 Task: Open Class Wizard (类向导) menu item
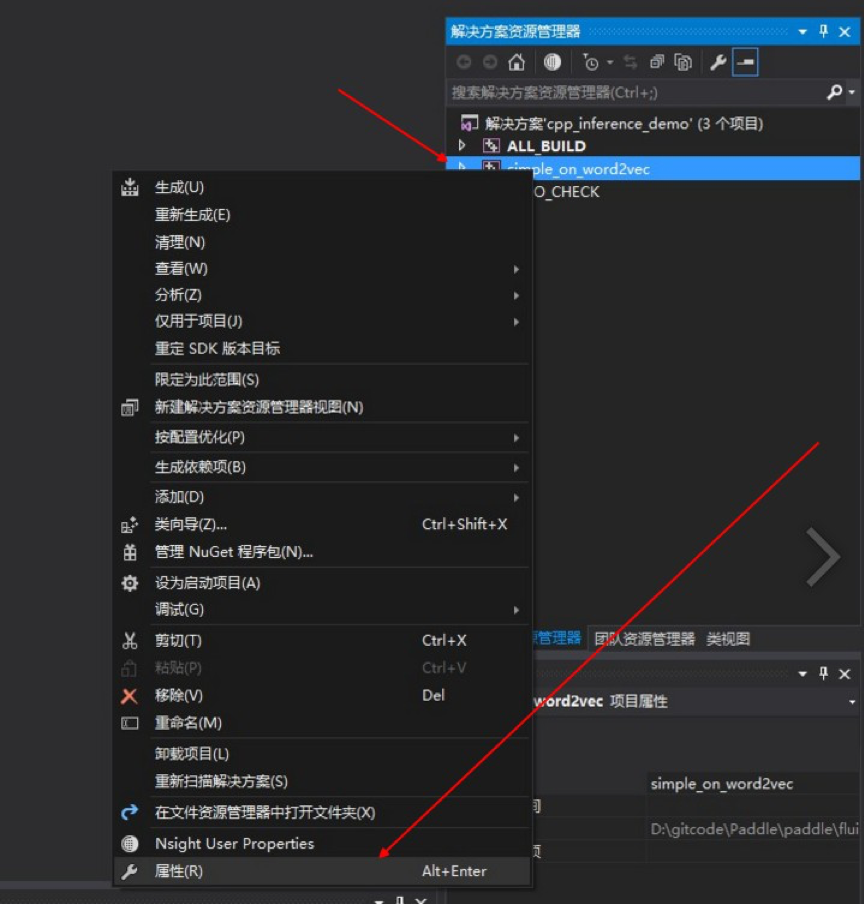322,525
